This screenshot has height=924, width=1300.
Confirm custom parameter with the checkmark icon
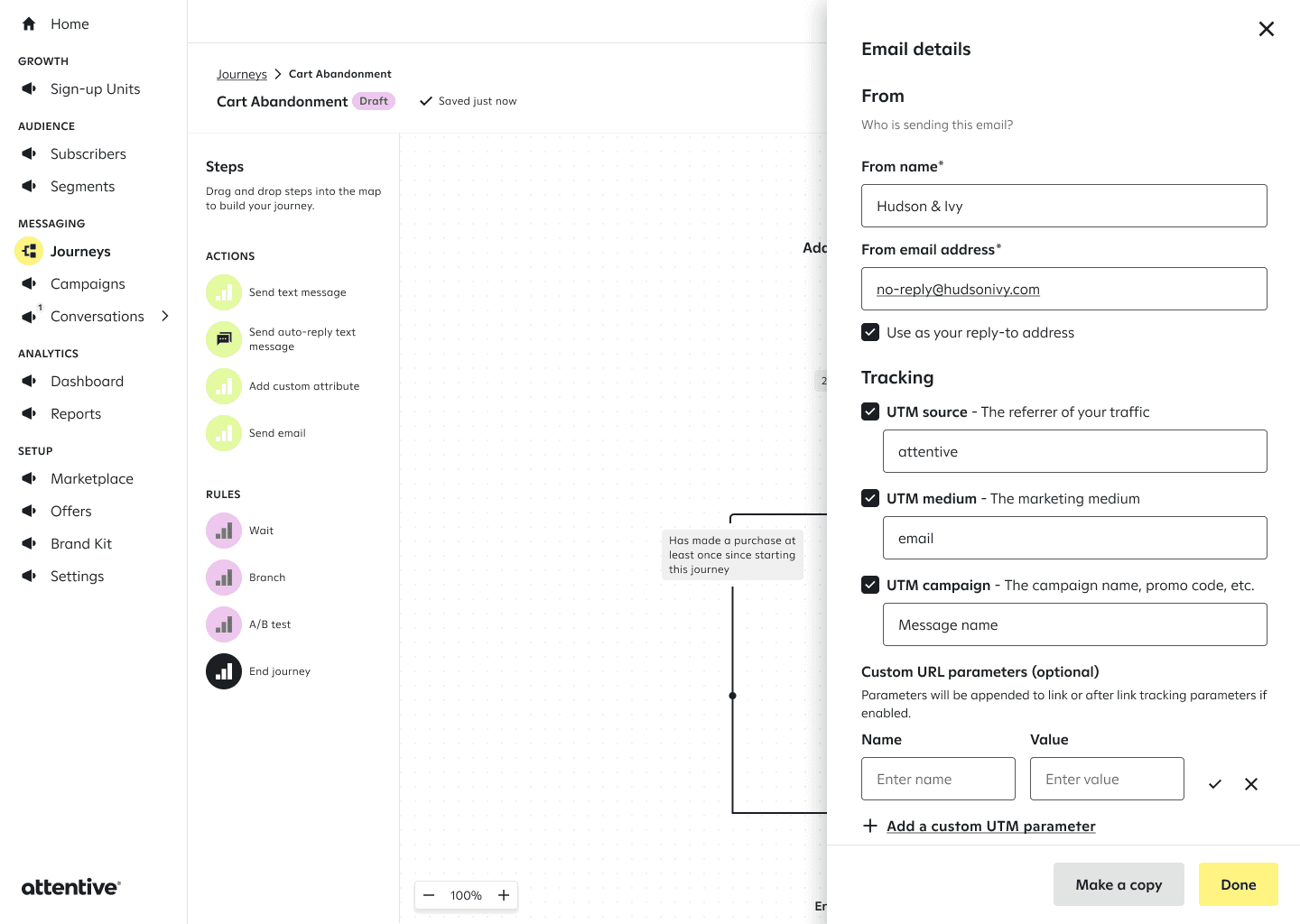click(x=1215, y=784)
